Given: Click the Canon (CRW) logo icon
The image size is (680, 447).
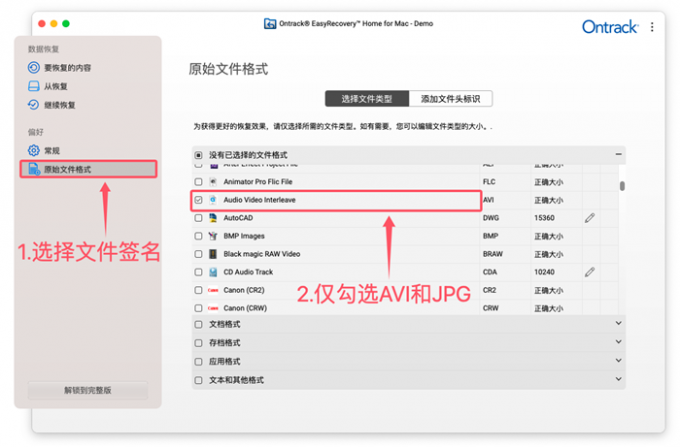Looking at the screenshot, I should (x=213, y=308).
